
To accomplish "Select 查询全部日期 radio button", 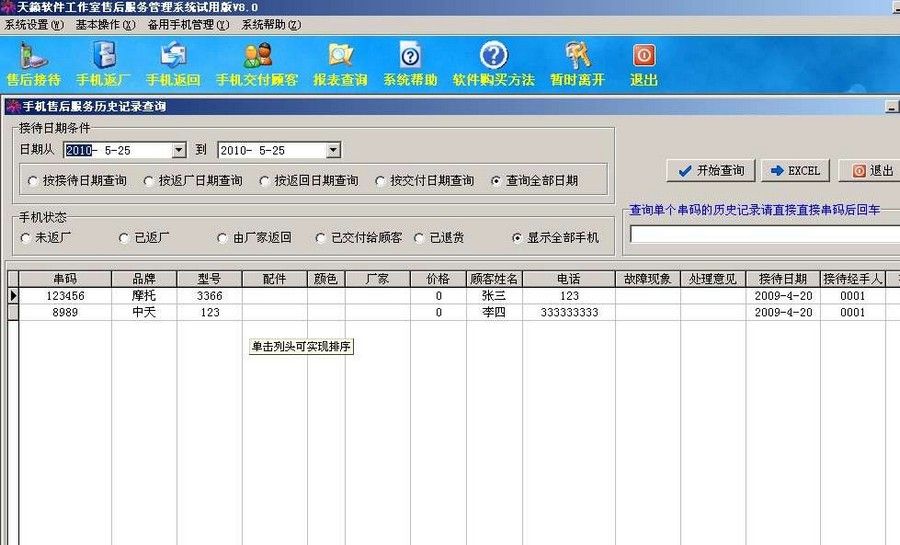I will click(496, 181).
